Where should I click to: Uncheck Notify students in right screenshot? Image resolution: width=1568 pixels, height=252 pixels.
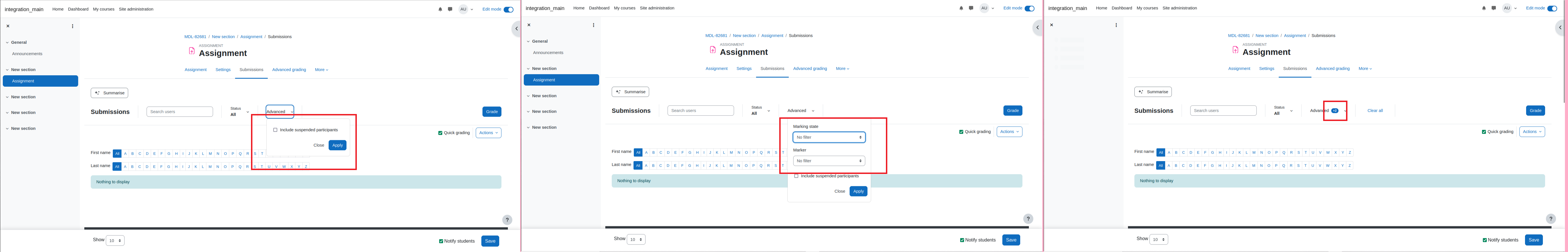point(1485,240)
